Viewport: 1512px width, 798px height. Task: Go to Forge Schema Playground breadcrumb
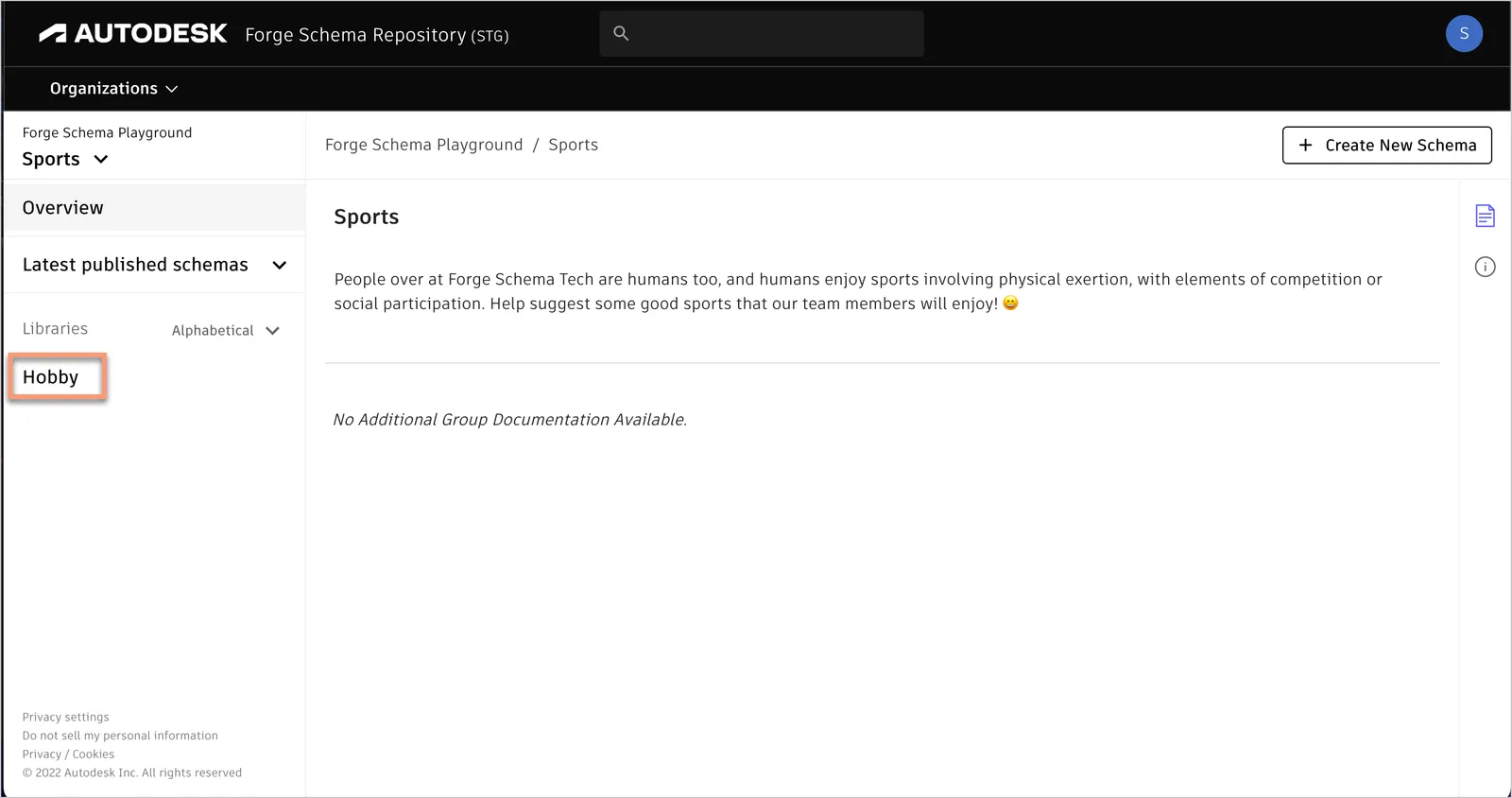[423, 145]
